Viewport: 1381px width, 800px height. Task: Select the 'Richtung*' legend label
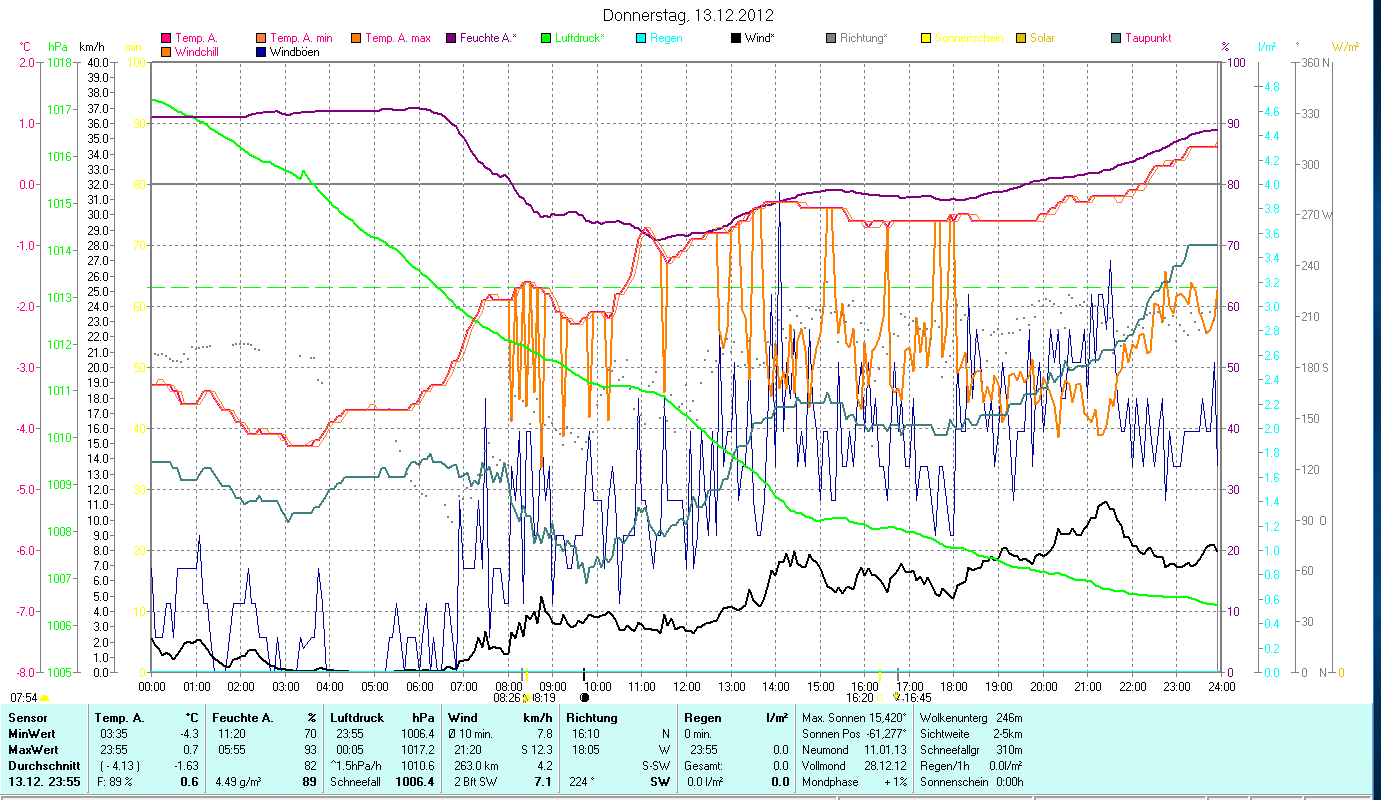point(864,38)
